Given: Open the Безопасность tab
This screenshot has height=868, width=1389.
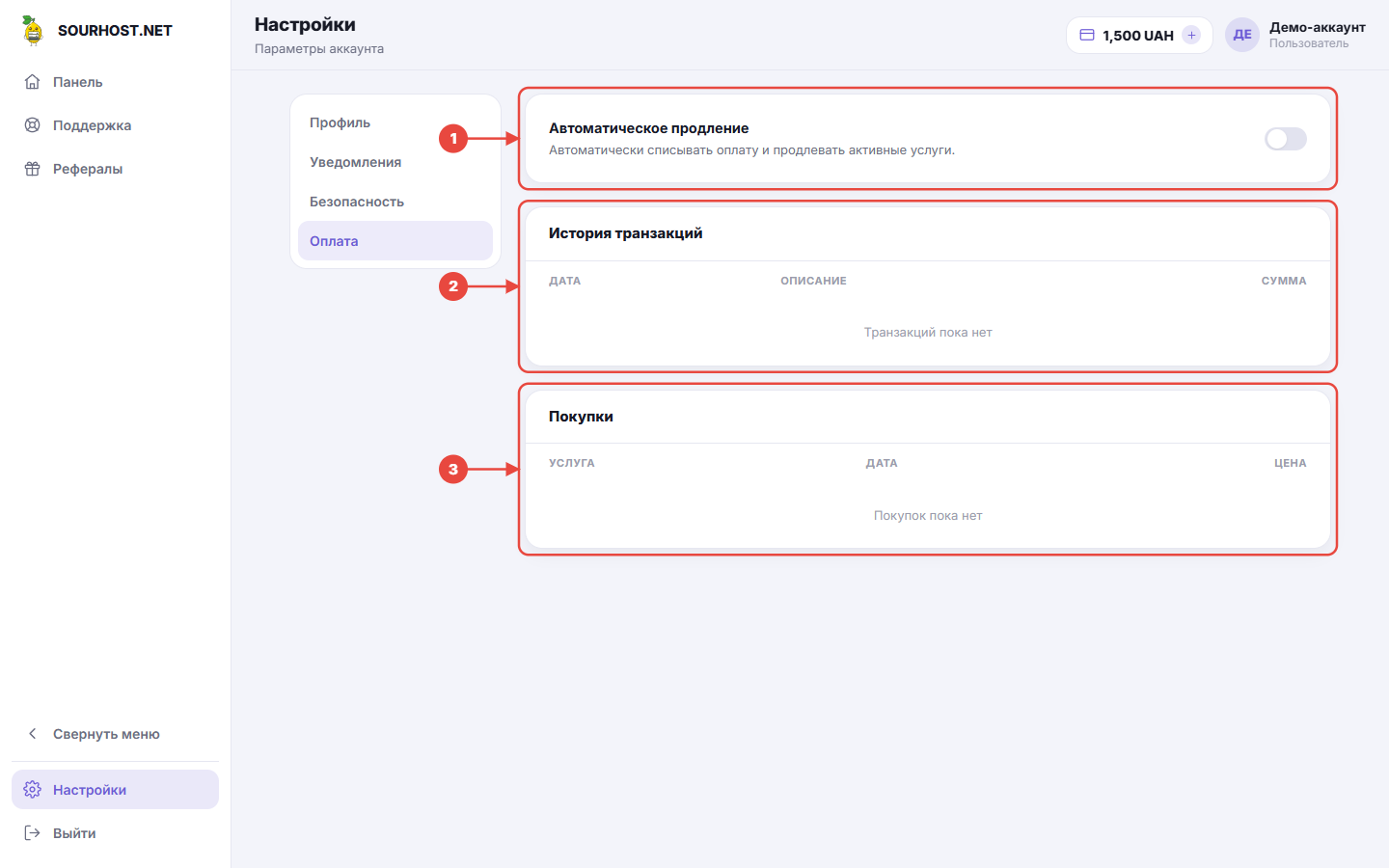Looking at the screenshot, I should (x=395, y=202).
